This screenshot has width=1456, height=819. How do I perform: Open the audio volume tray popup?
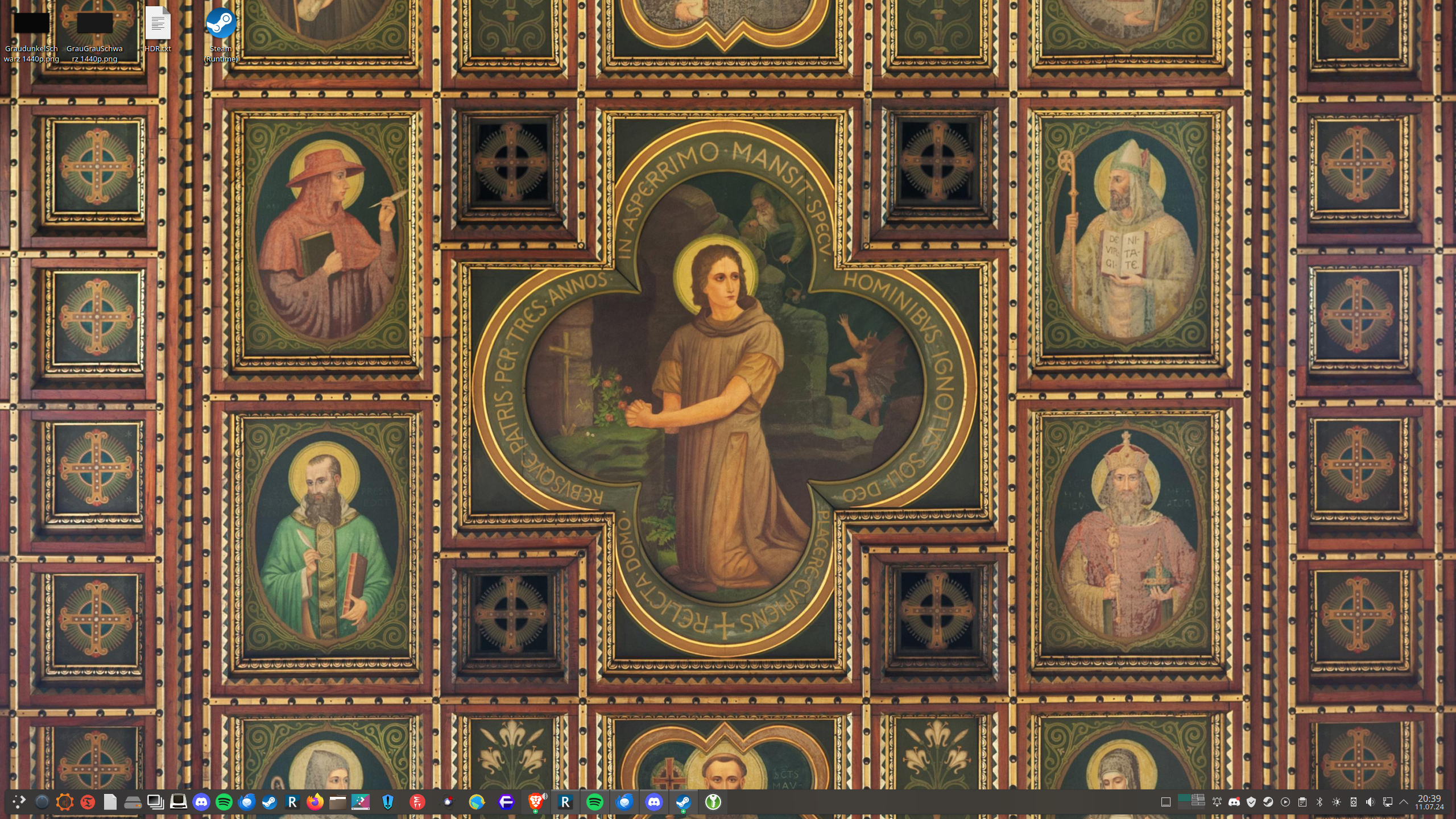(1370, 802)
